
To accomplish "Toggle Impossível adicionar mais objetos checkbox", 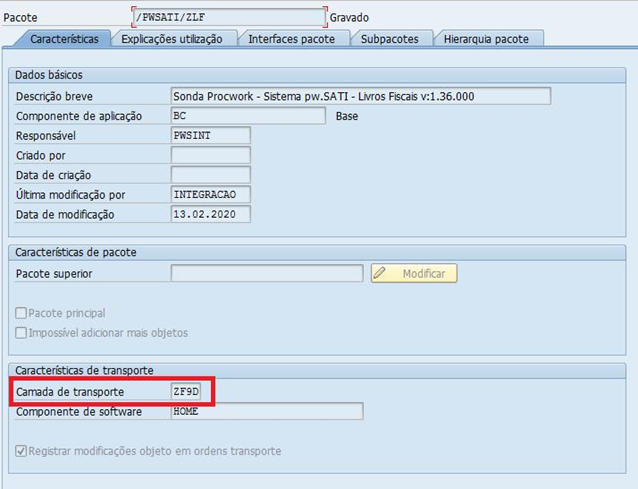I will (21, 333).
